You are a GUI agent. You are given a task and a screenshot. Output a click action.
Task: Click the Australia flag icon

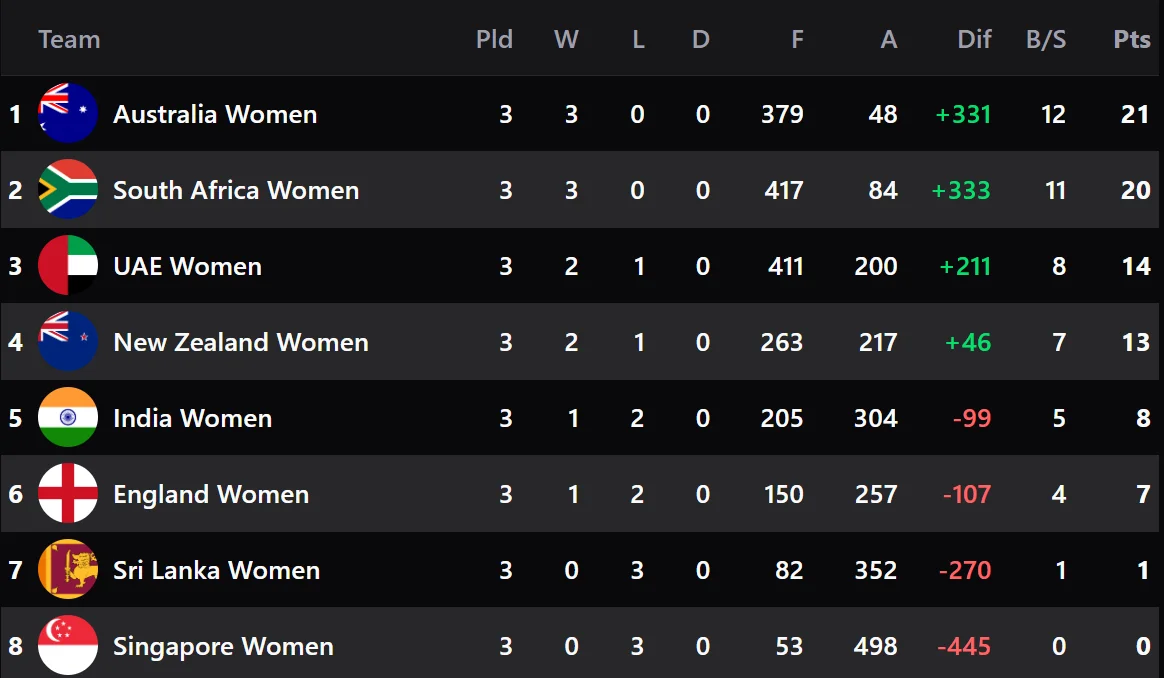68,113
